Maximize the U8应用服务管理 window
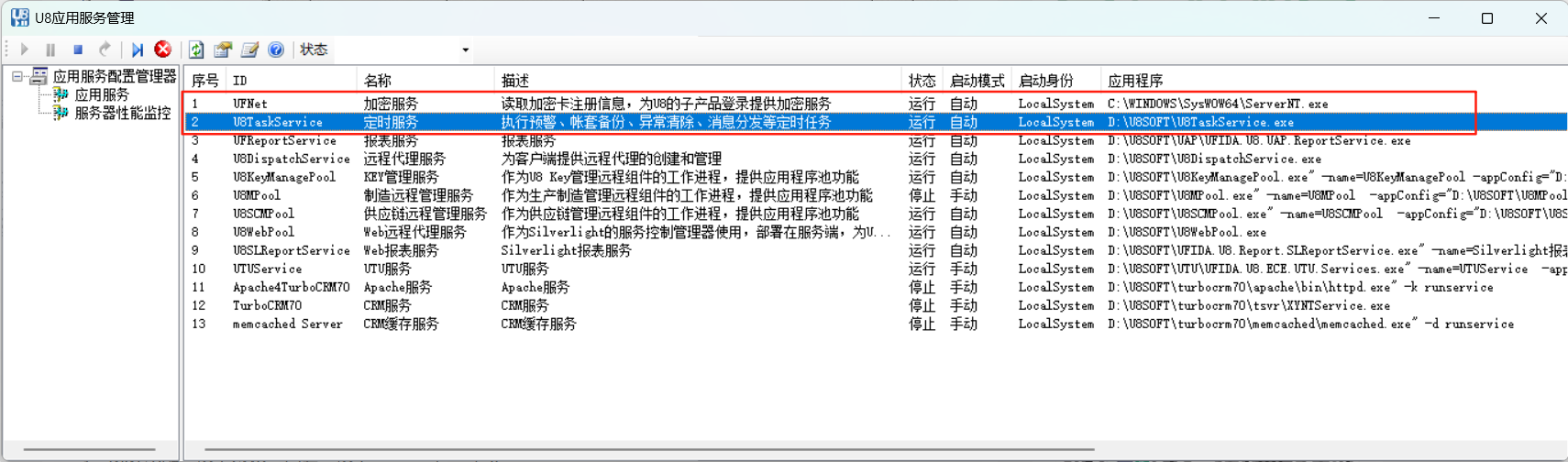 [x=1487, y=18]
